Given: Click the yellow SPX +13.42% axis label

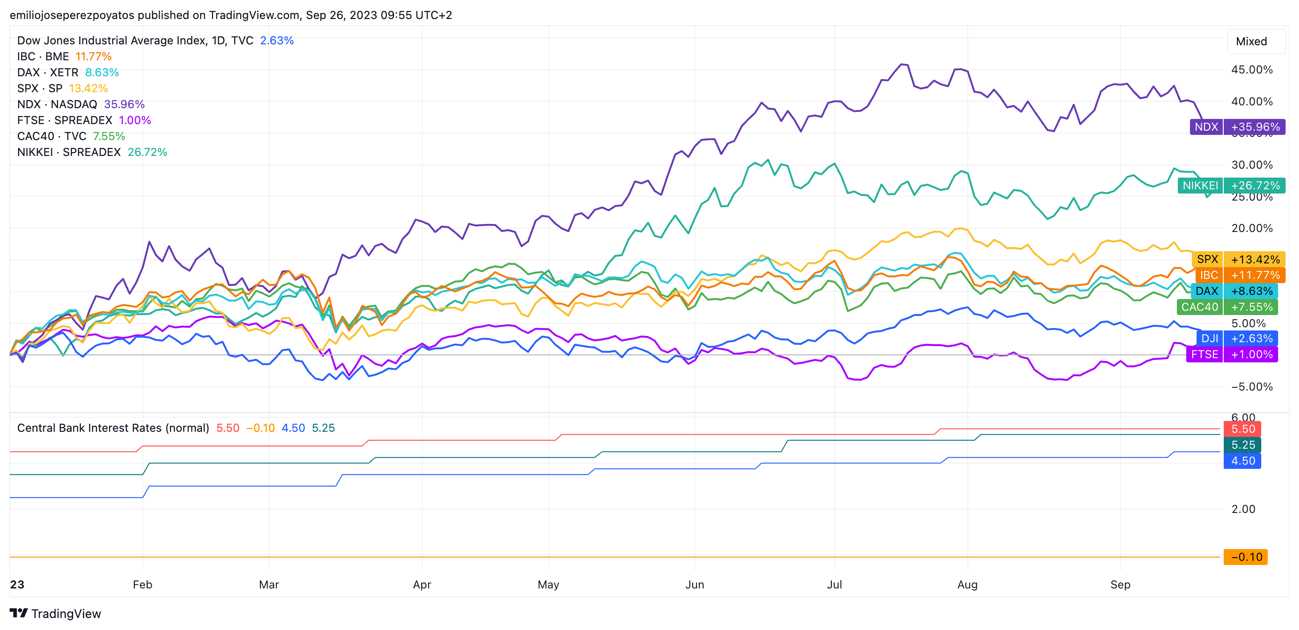Looking at the screenshot, I should pyautogui.click(x=1237, y=260).
